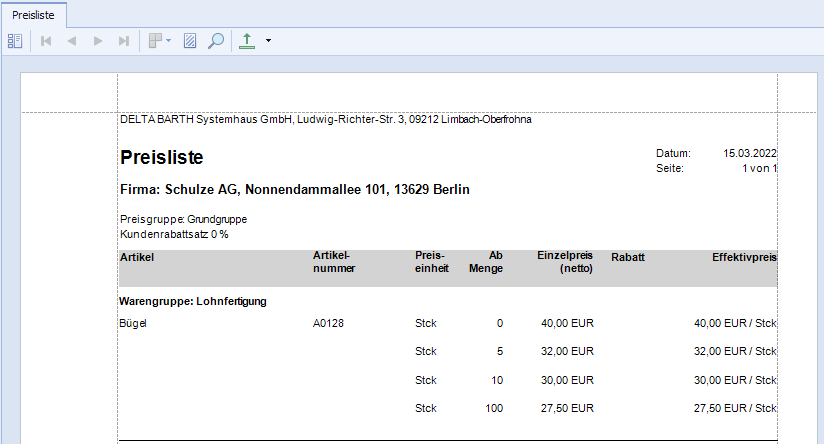Jump to the last page

[124, 41]
